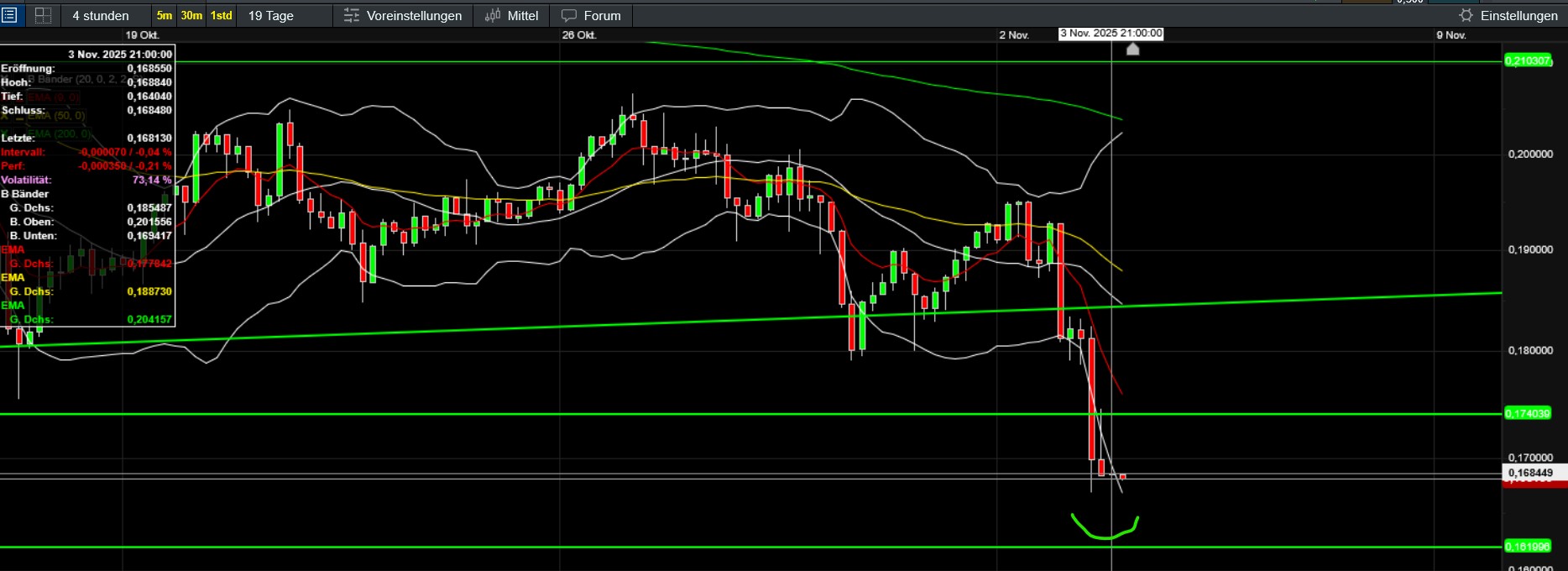The height and width of the screenshot is (571, 1568).
Task: Open the Mittel price type dropdown
Action: (x=522, y=16)
